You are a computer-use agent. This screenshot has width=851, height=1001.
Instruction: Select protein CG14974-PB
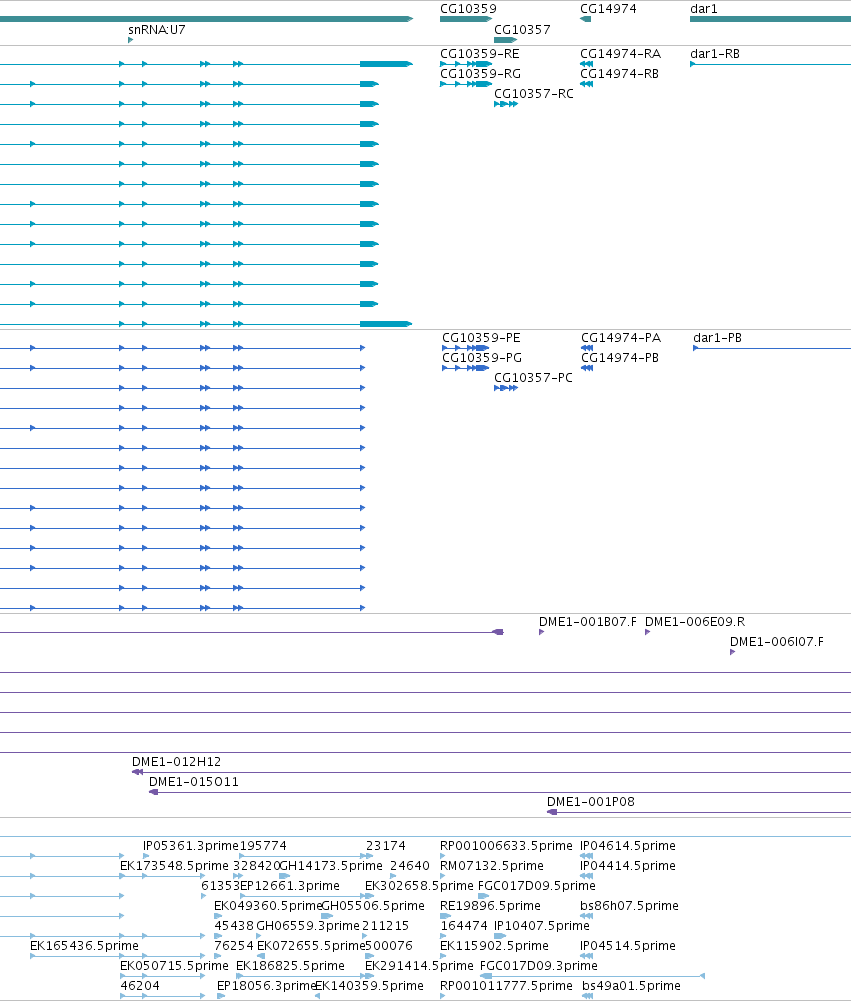click(619, 358)
